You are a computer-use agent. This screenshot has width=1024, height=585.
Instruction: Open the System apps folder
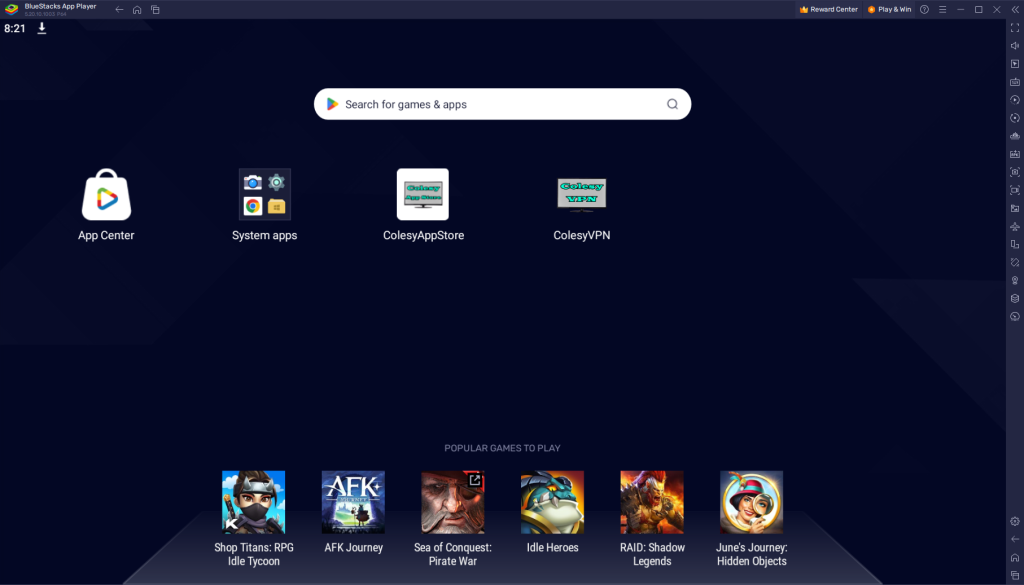[264, 195]
